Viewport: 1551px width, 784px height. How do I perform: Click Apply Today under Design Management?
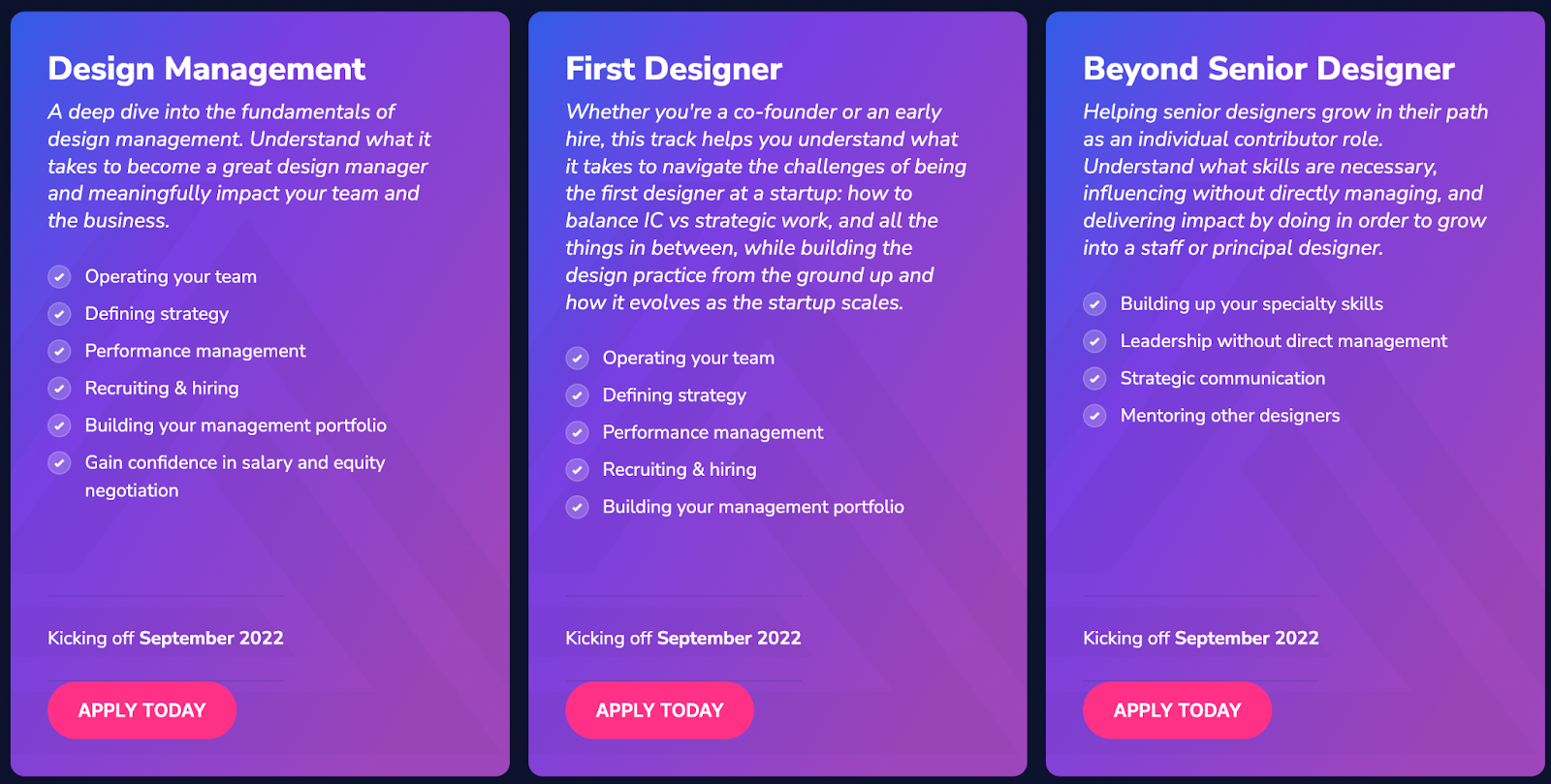tap(142, 710)
